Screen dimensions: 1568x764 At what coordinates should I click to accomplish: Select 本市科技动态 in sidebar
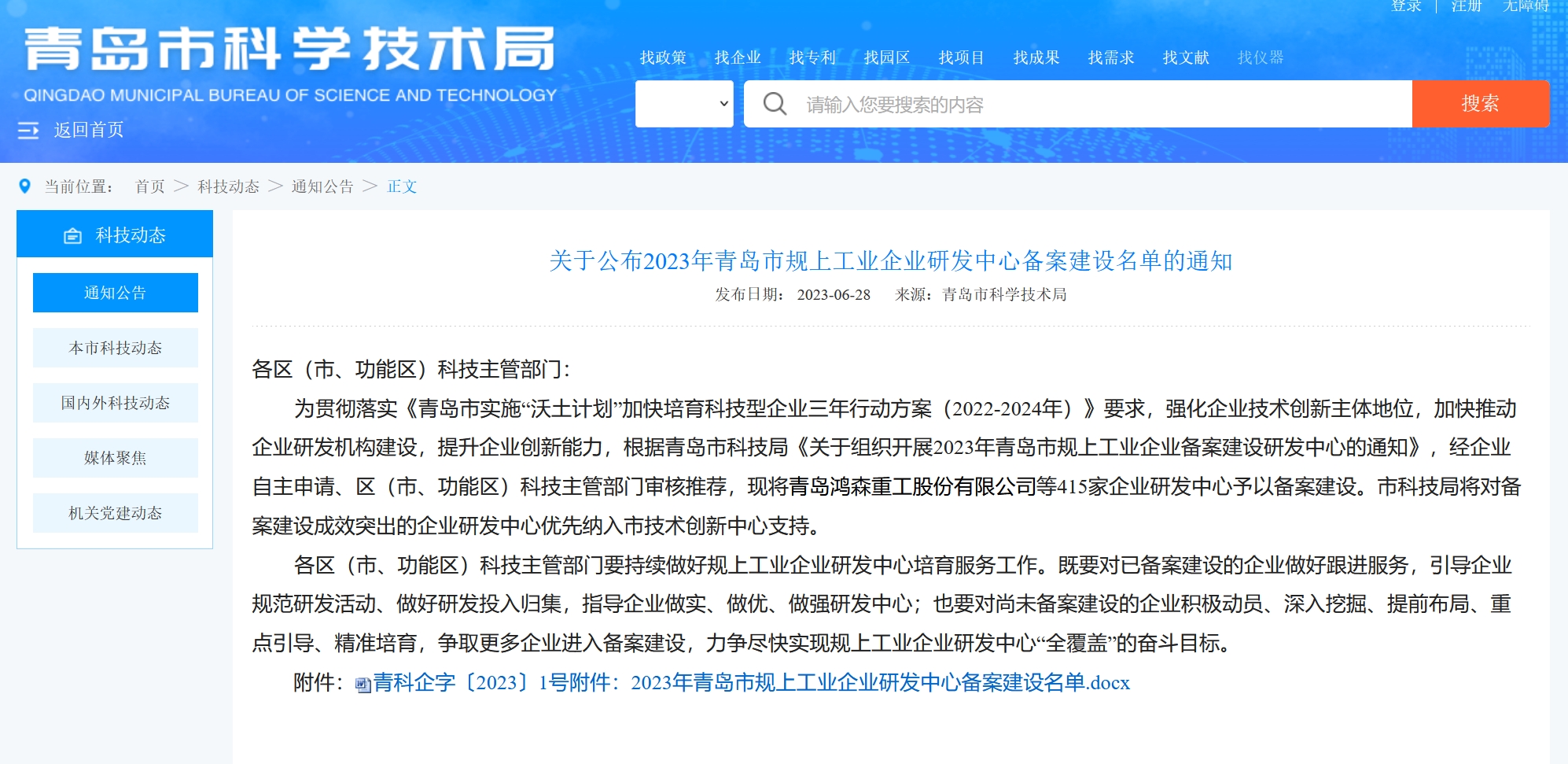point(116,348)
